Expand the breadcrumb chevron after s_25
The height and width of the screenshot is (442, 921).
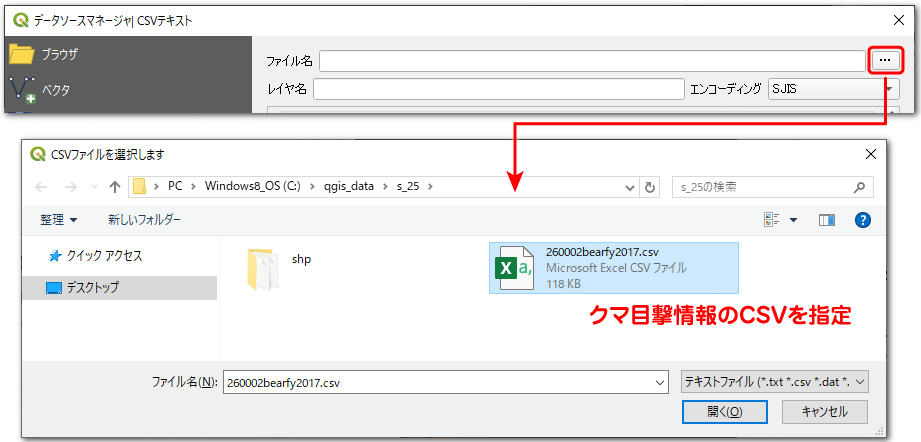430,187
